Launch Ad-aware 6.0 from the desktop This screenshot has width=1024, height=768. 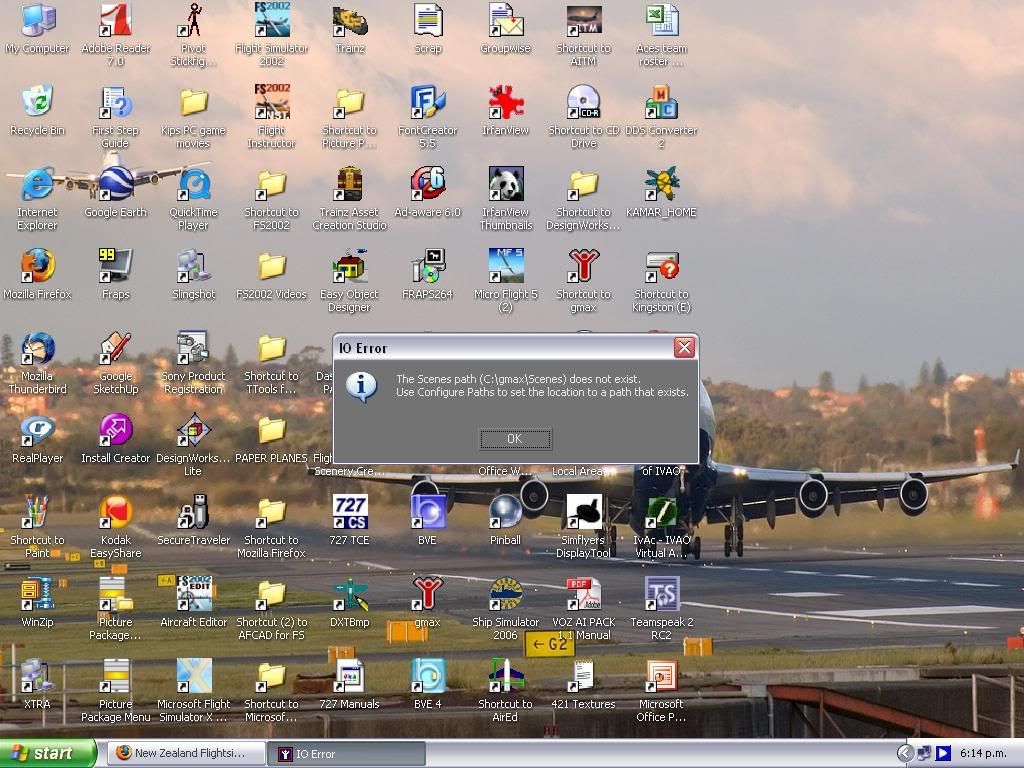click(x=428, y=186)
